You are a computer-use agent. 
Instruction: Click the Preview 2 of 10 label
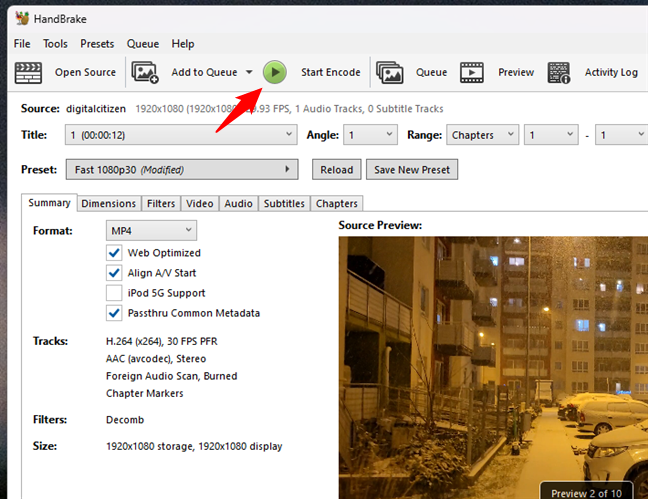pyautogui.click(x=586, y=493)
